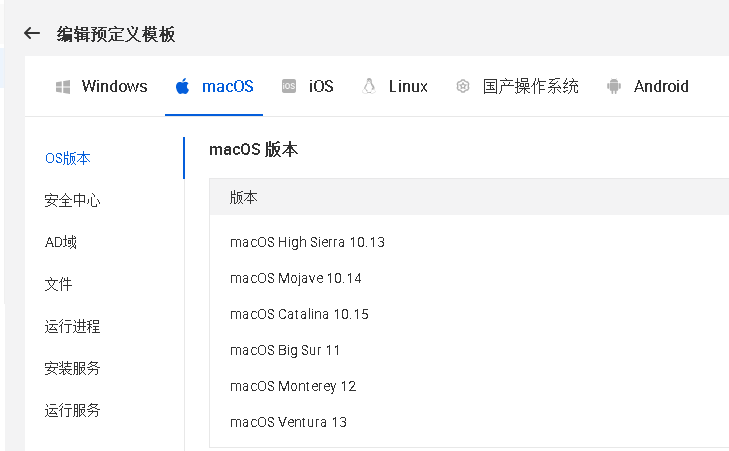Click the Windows logo icon

click(x=63, y=87)
